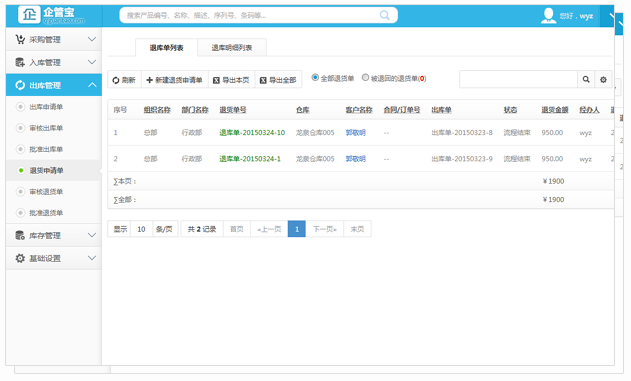Switch to the 退库明细列表 tab
This screenshot has width=631, height=381.
[x=232, y=47]
